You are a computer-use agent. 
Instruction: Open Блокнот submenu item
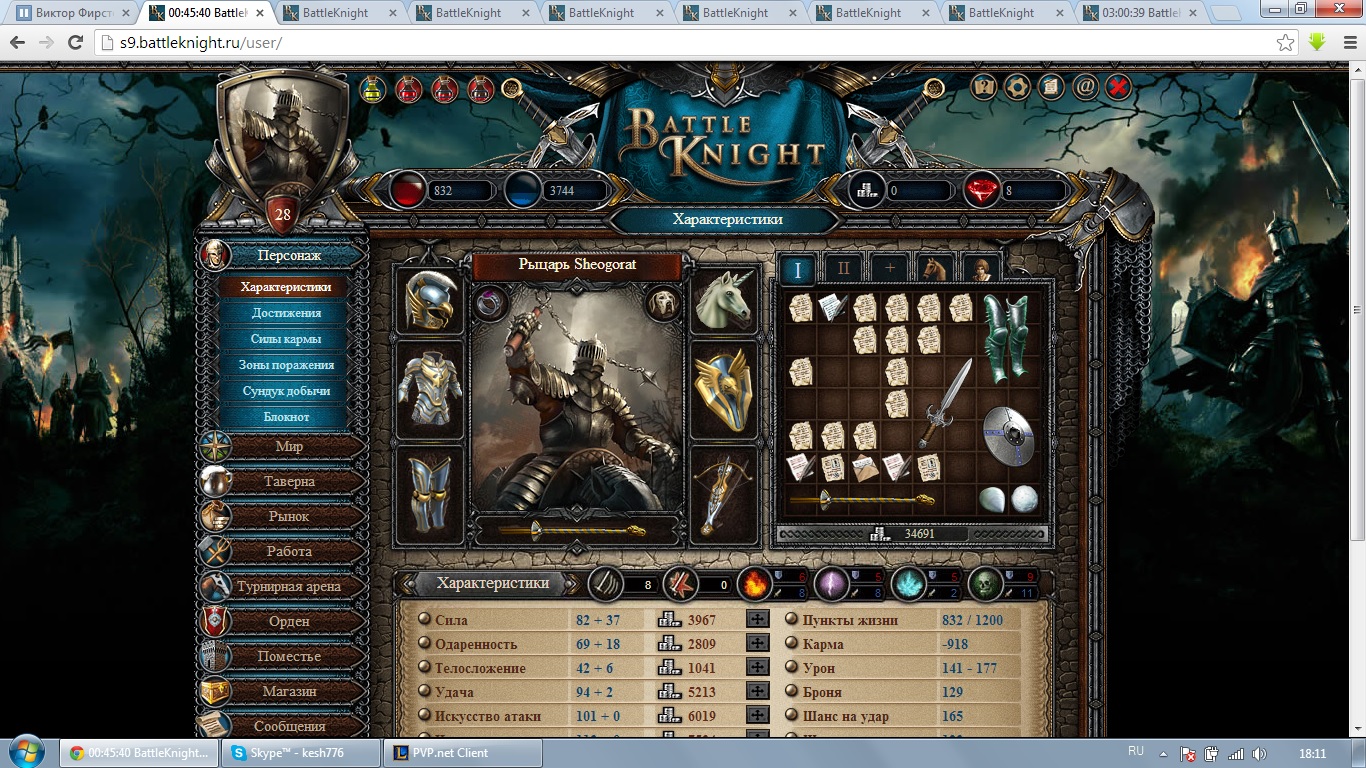[x=285, y=417]
